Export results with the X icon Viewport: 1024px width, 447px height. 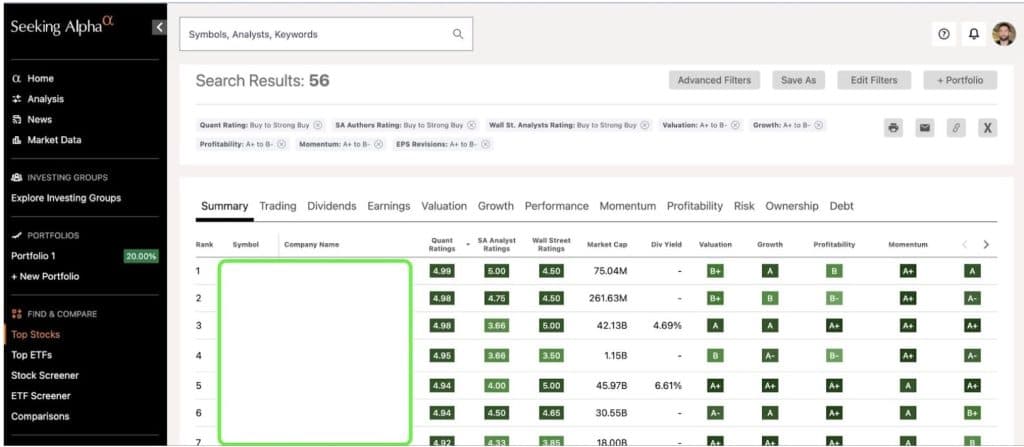click(987, 127)
